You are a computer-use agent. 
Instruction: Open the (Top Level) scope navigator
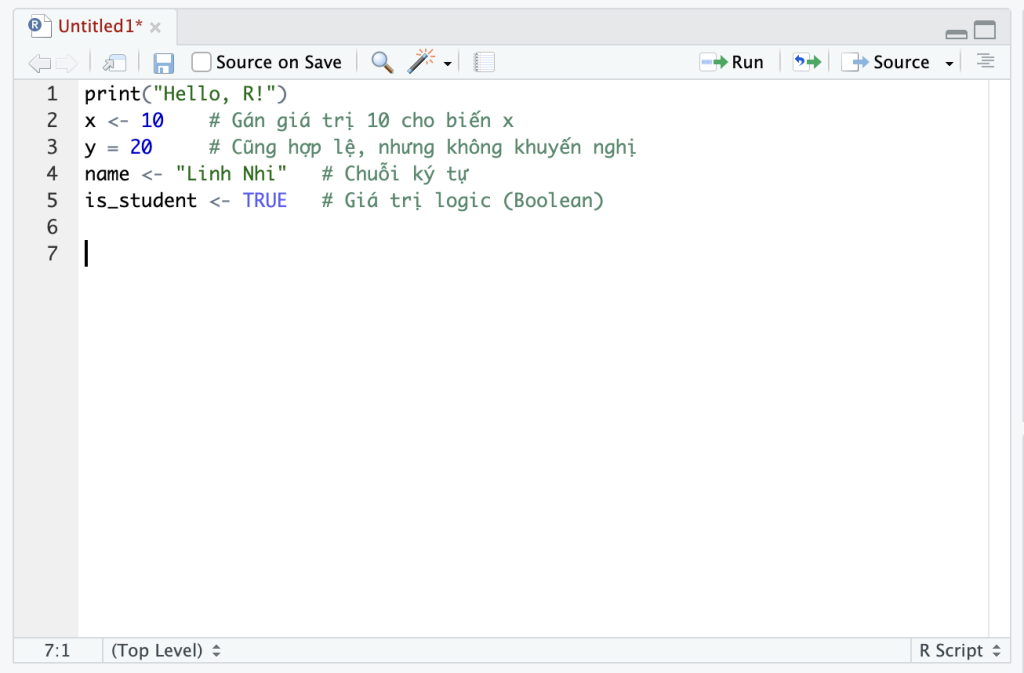point(166,651)
